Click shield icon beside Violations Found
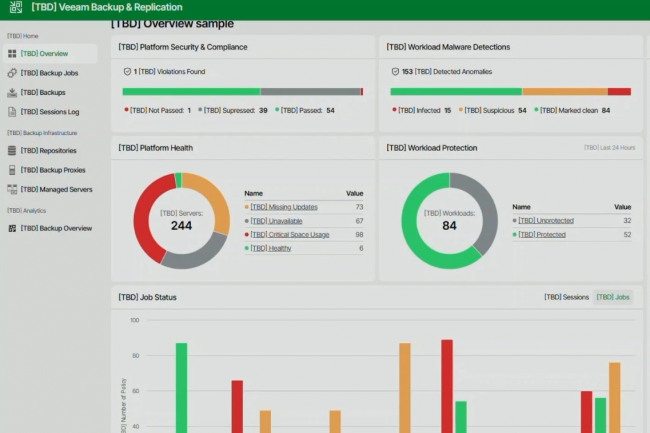The image size is (650, 433). 127,72
